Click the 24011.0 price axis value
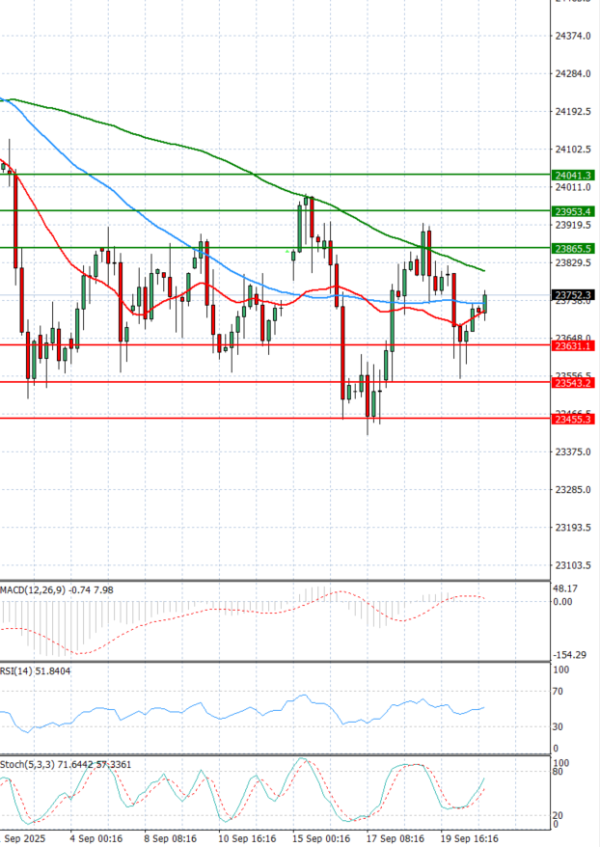 [x=573, y=187]
